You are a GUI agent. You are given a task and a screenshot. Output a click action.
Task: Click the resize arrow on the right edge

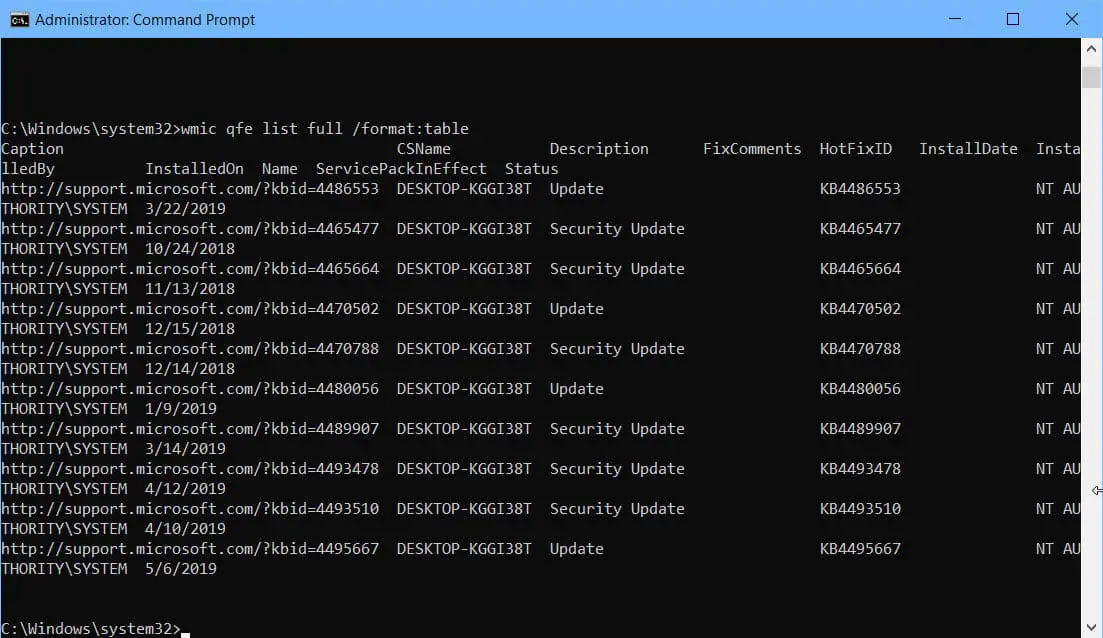click(1097, 490)
